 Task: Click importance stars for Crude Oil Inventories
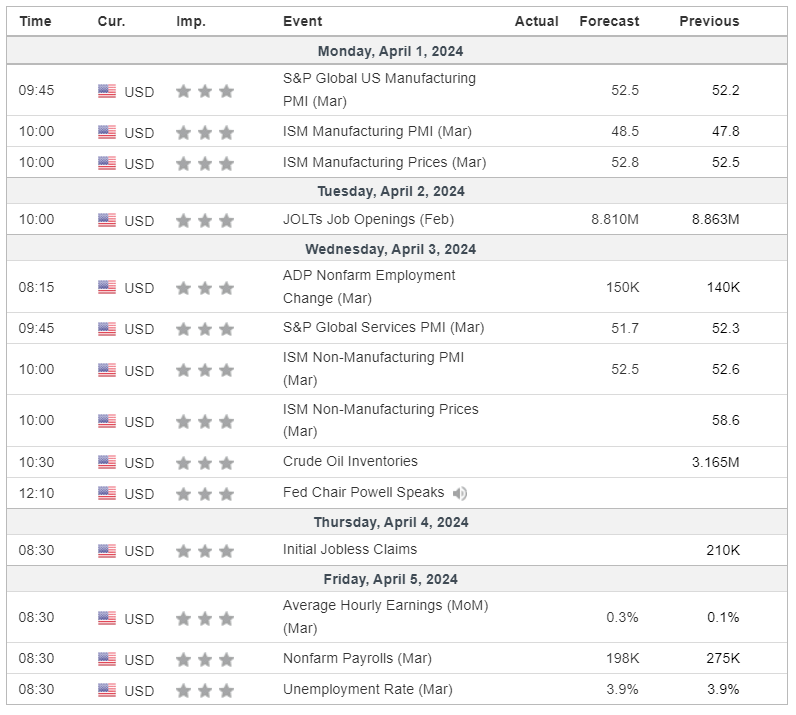pyautogui.click(x=205, y=463)
